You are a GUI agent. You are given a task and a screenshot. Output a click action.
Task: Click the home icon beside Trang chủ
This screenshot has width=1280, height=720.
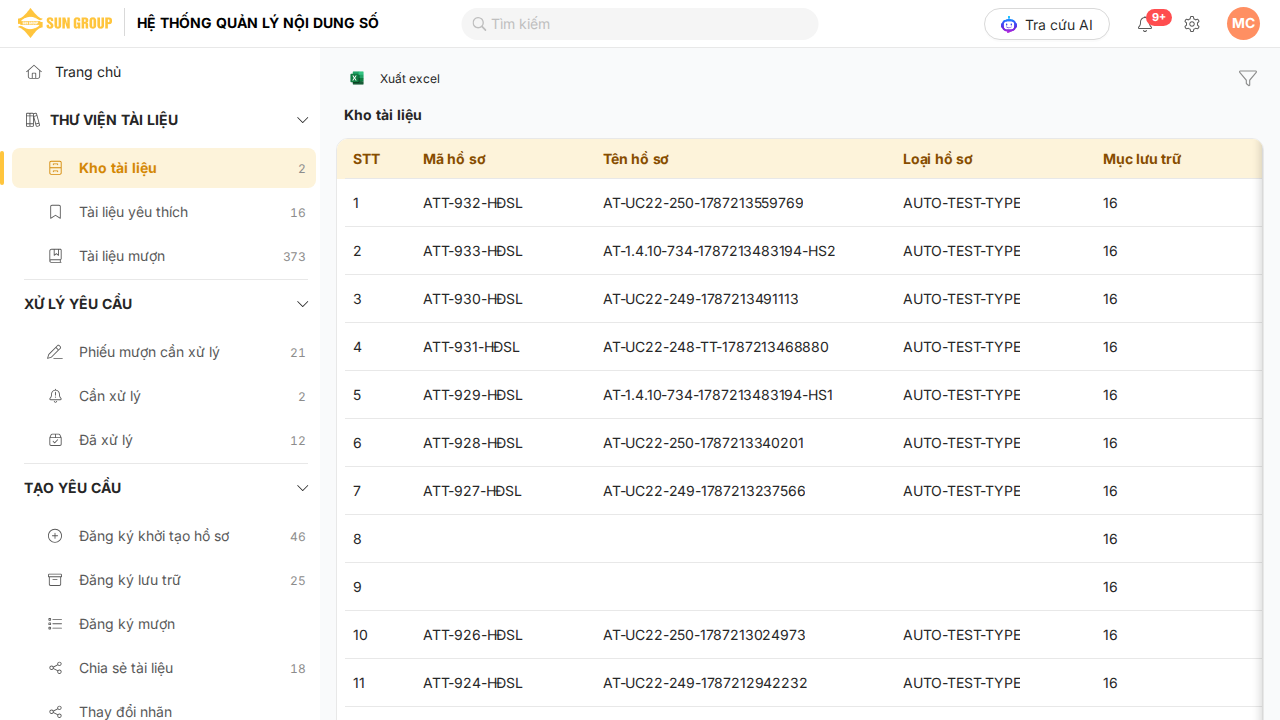34,72
